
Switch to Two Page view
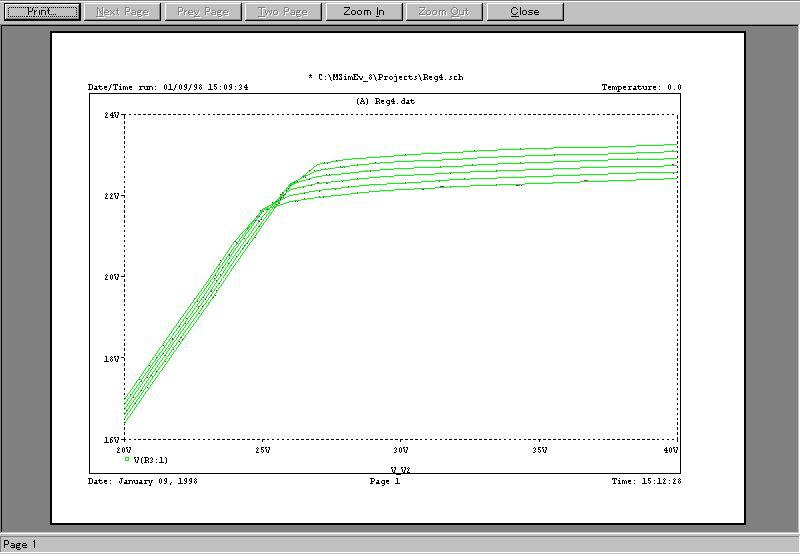point(281,12)
